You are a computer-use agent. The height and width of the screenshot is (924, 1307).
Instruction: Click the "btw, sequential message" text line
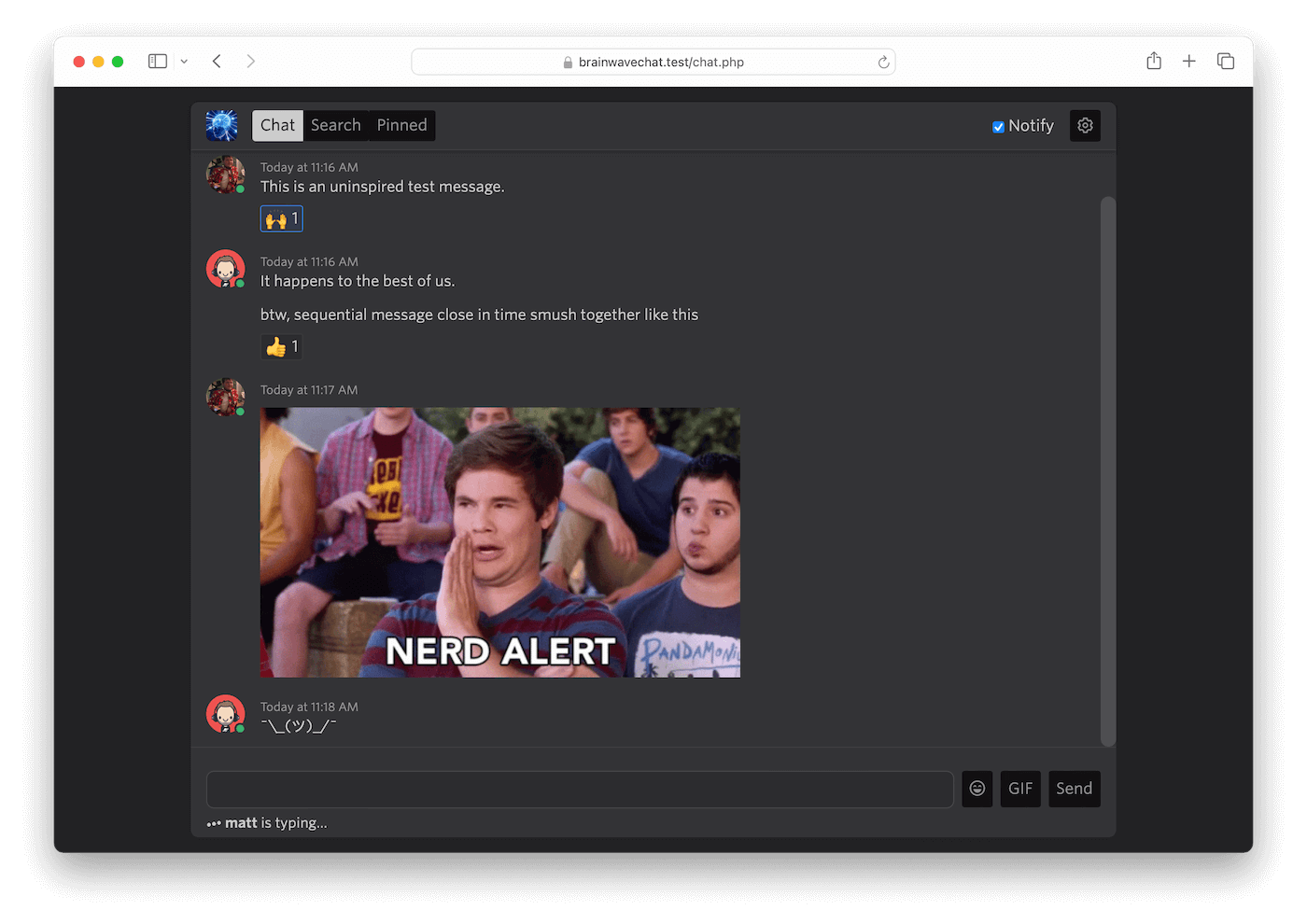(479, 315)
